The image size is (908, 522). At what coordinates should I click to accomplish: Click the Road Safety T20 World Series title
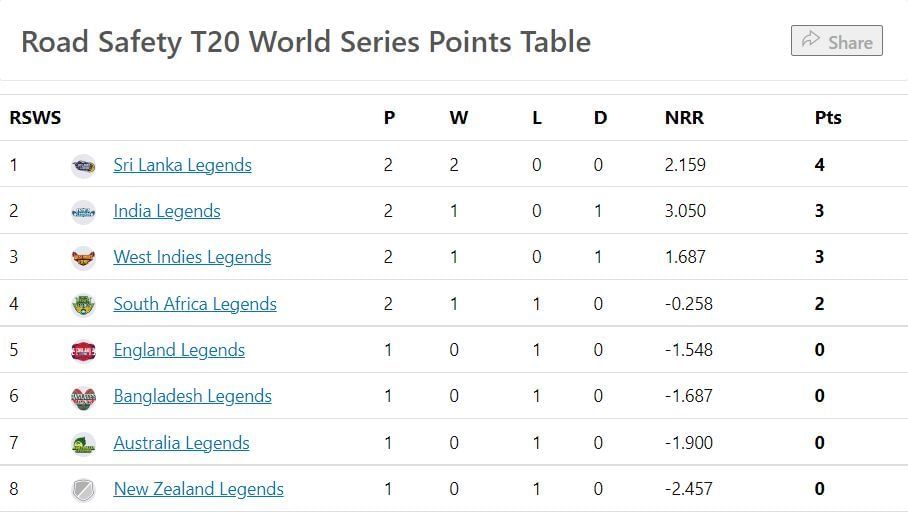coord(306,42)
